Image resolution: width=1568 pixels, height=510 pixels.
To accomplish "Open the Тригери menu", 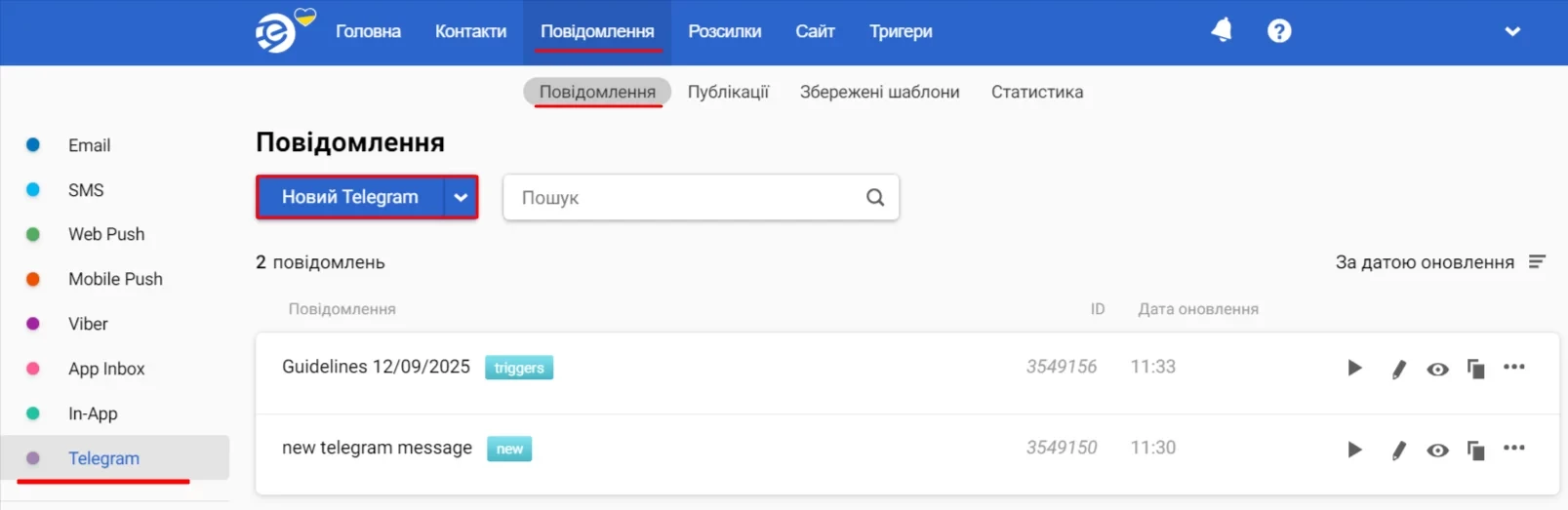I will [901, 31].
